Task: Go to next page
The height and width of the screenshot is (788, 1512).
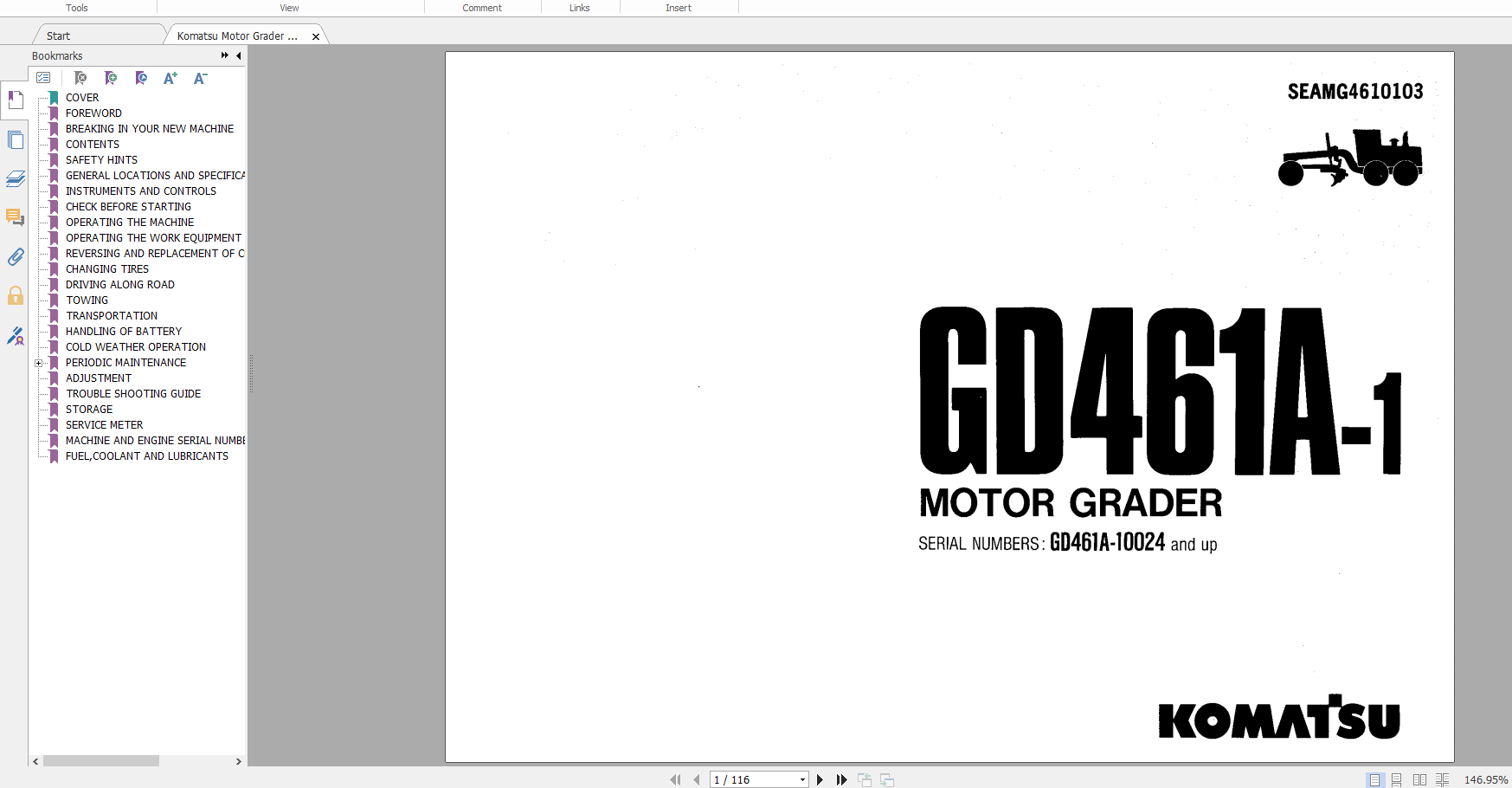Action: coord(820,780)
